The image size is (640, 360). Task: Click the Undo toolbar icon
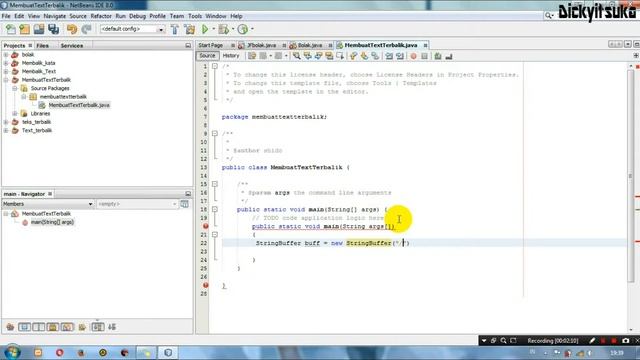pos(72,29)
